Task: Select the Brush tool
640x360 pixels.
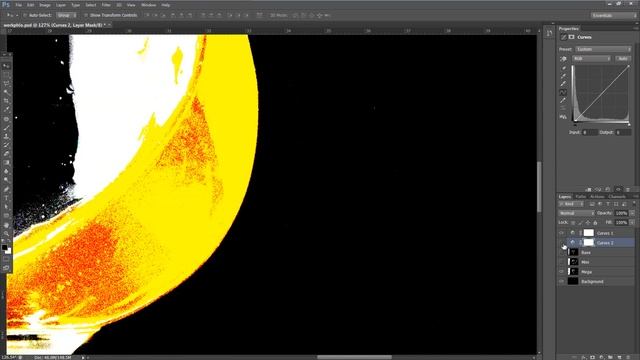Action: (6, 128)
